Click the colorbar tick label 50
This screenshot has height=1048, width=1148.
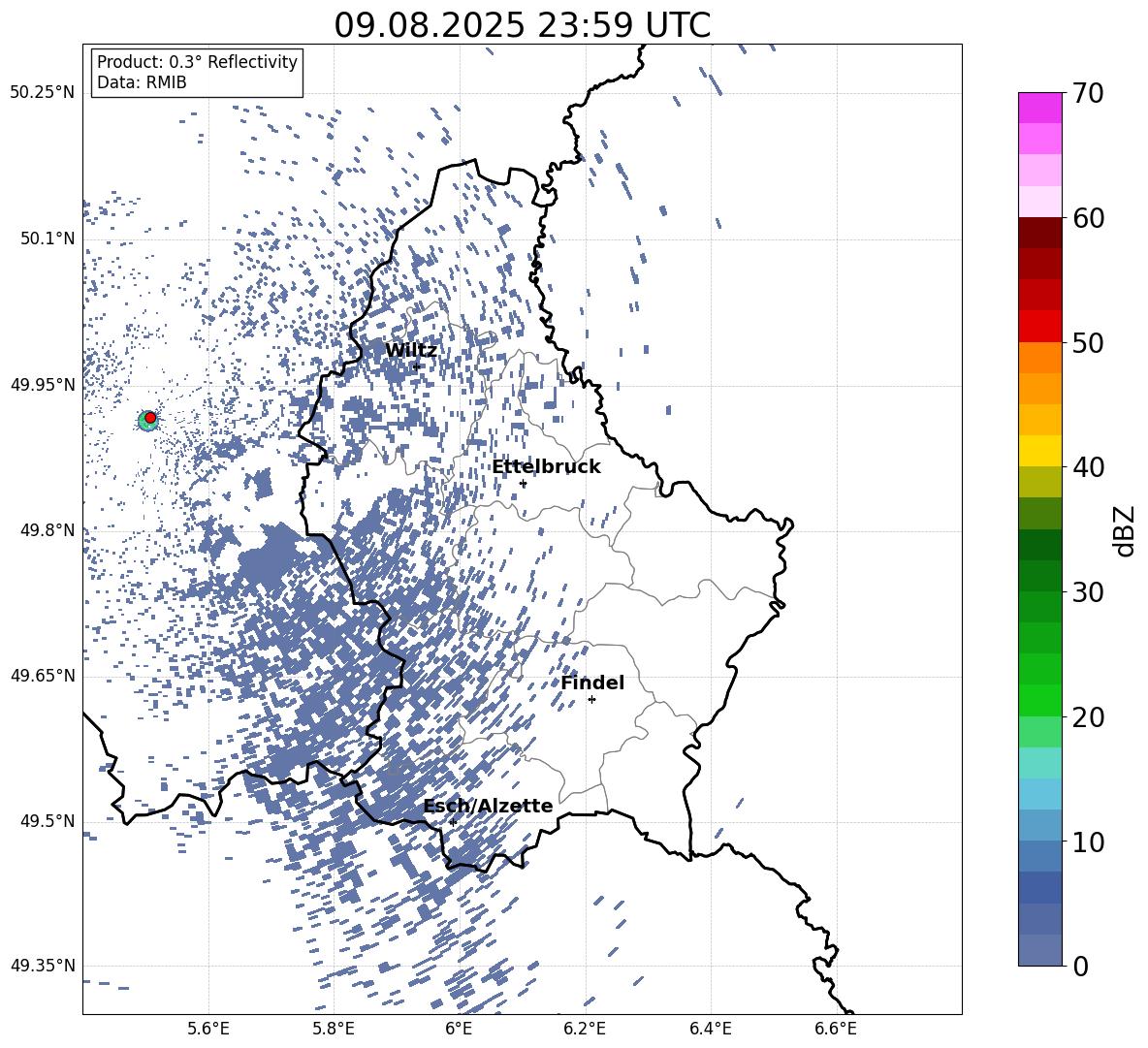pyautogui.click(x=1088, y=342)
